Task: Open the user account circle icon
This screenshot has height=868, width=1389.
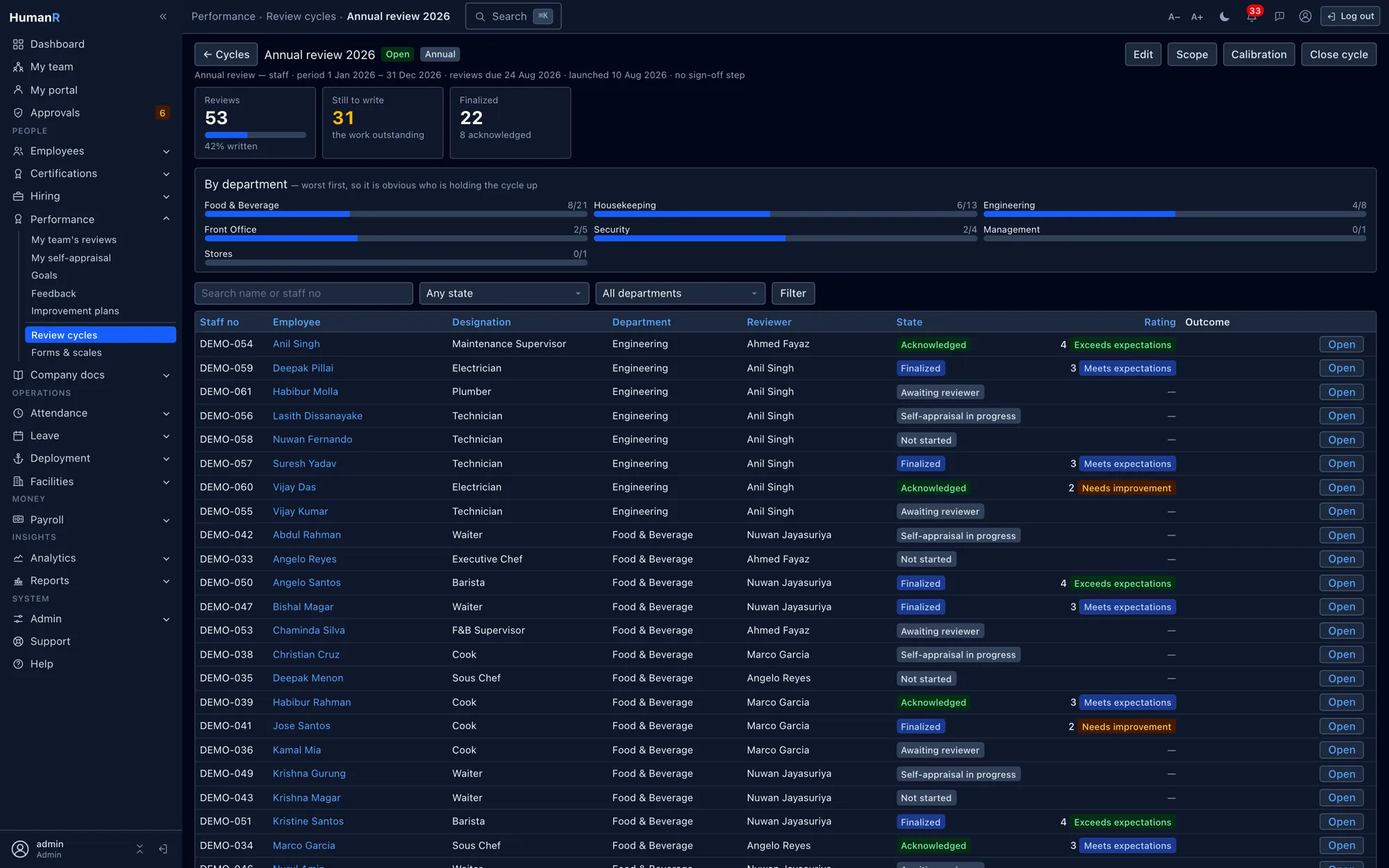Action: coord(1305,17)
